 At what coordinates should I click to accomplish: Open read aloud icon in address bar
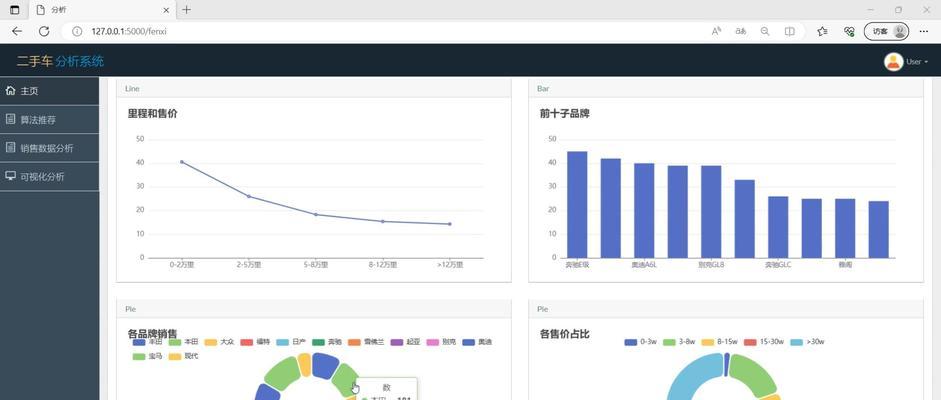pyautogui.click(x=716, y=31)
